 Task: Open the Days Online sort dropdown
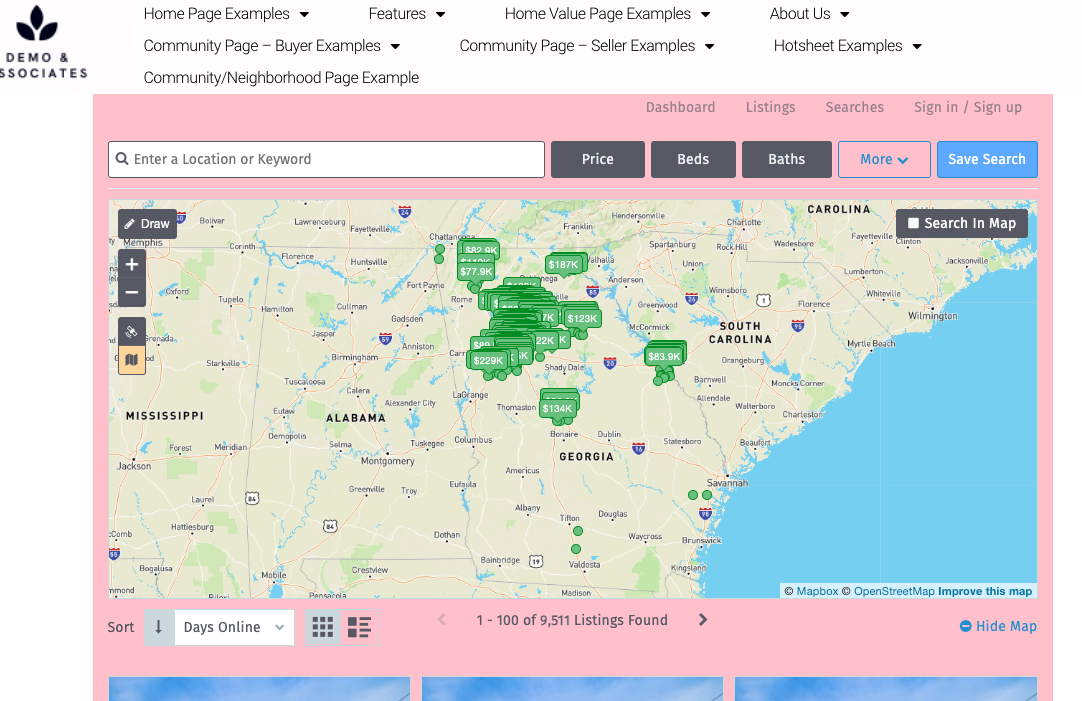(x=234, y=627)
